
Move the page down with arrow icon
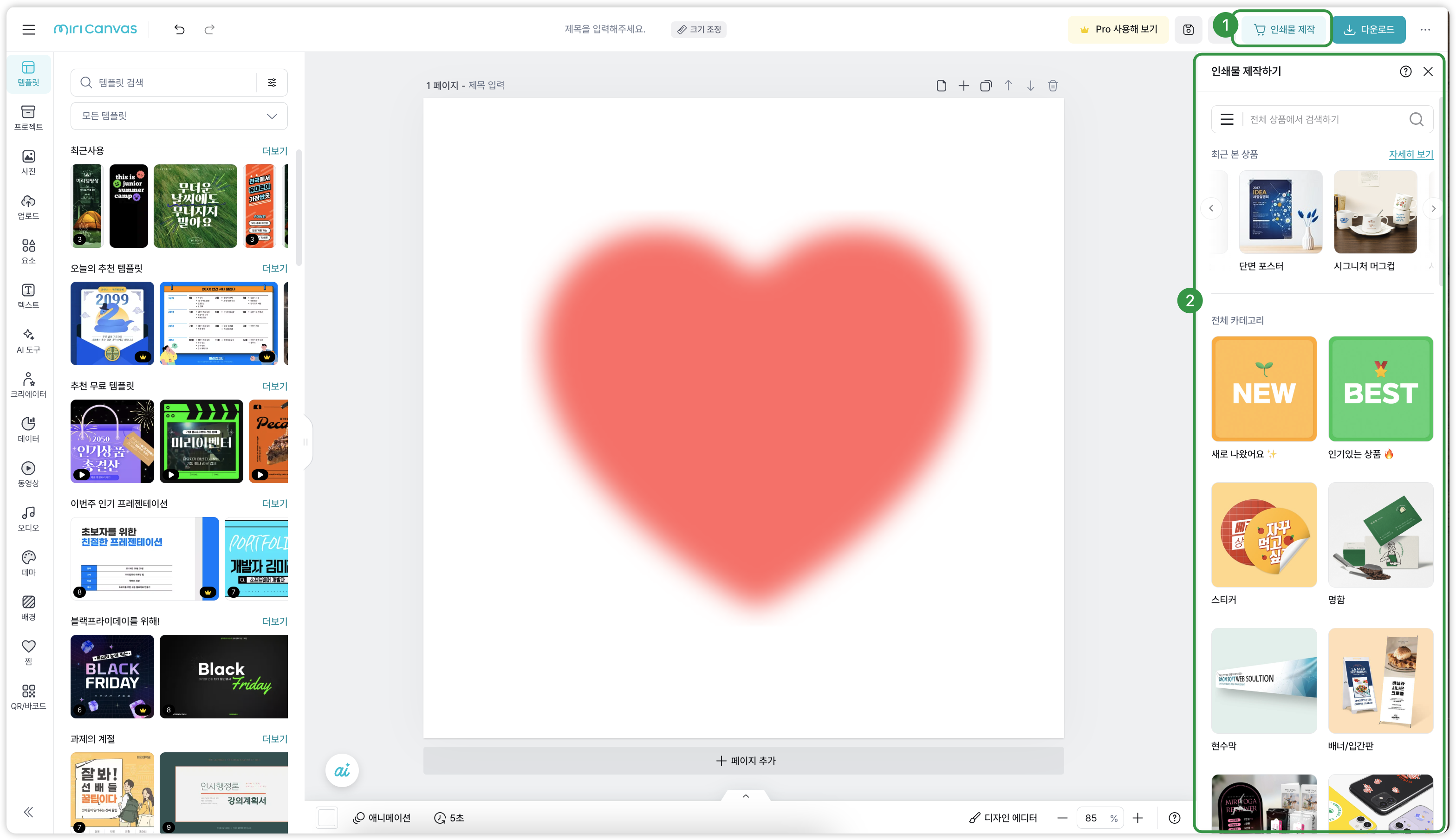(x=1030, y=85)
